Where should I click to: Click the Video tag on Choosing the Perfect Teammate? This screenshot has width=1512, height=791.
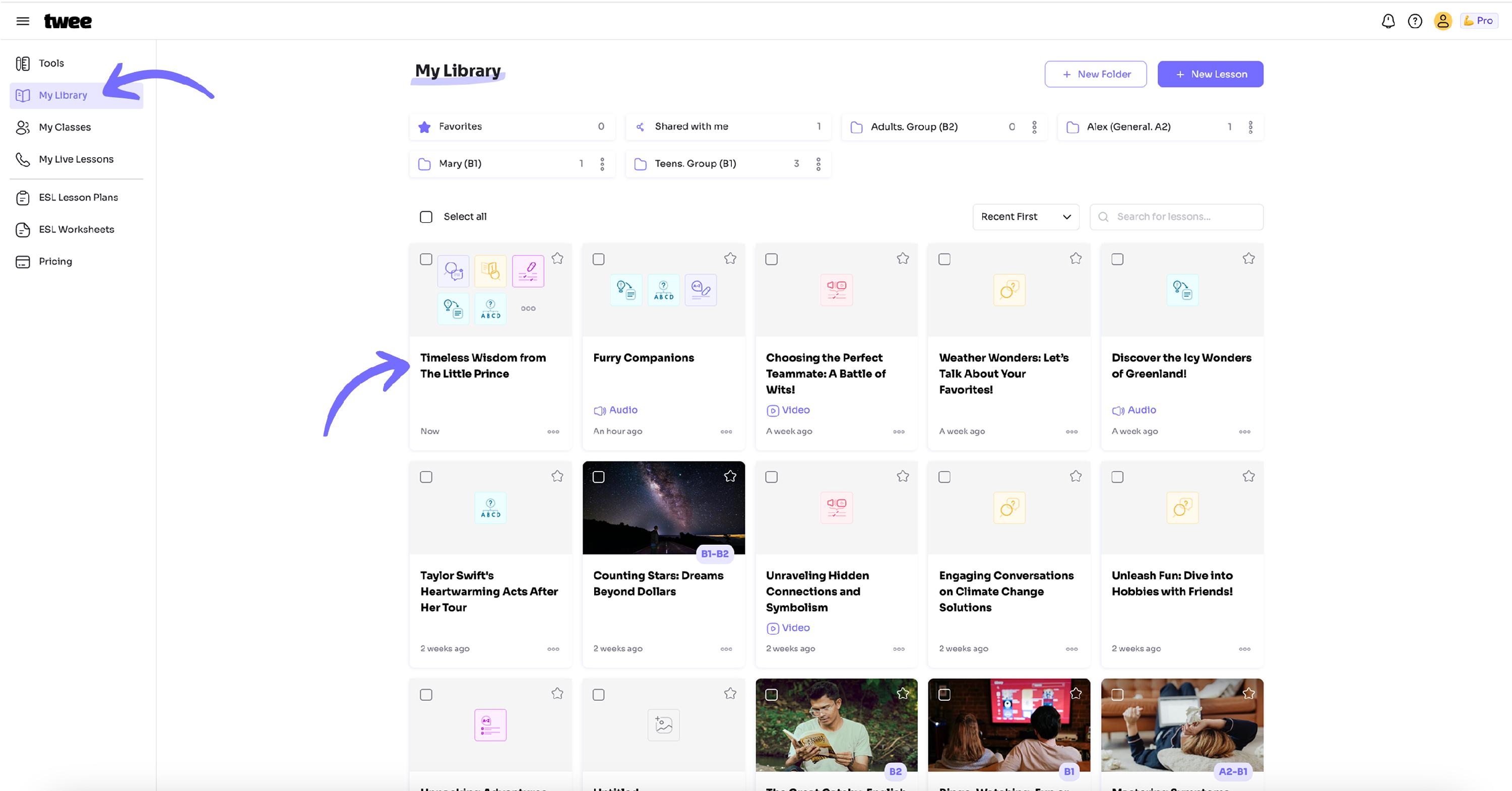(x=788, y=410)
